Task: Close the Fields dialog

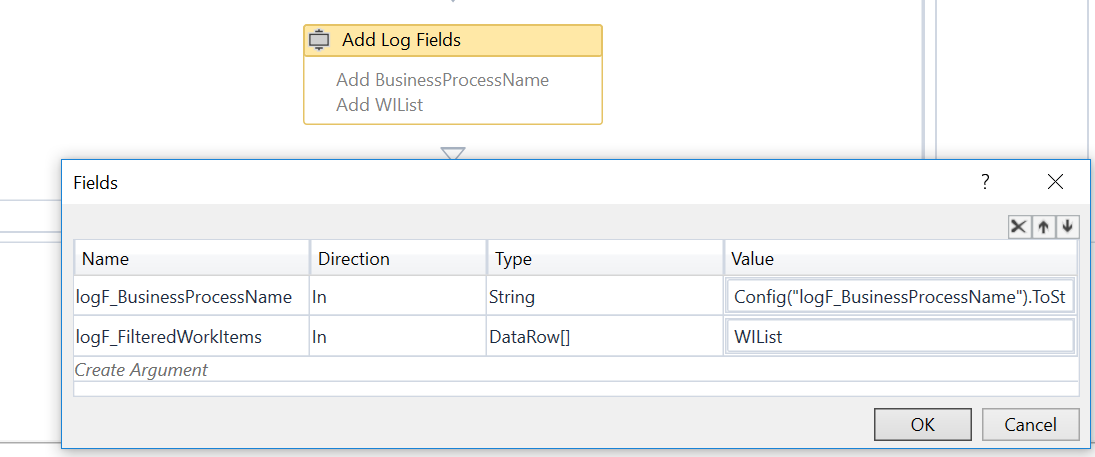Action: click(x=1055, y=182)
